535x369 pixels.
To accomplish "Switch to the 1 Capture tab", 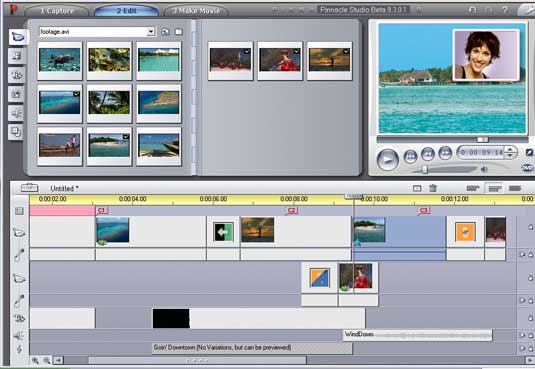I will coord(57,11).
